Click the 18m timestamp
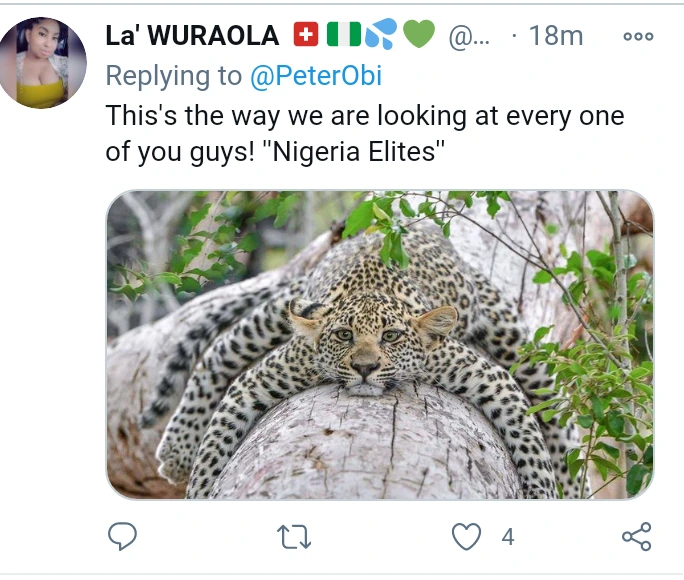Image resolution: width=684 pixels, height=580 pixels. [x=555, y=36]
